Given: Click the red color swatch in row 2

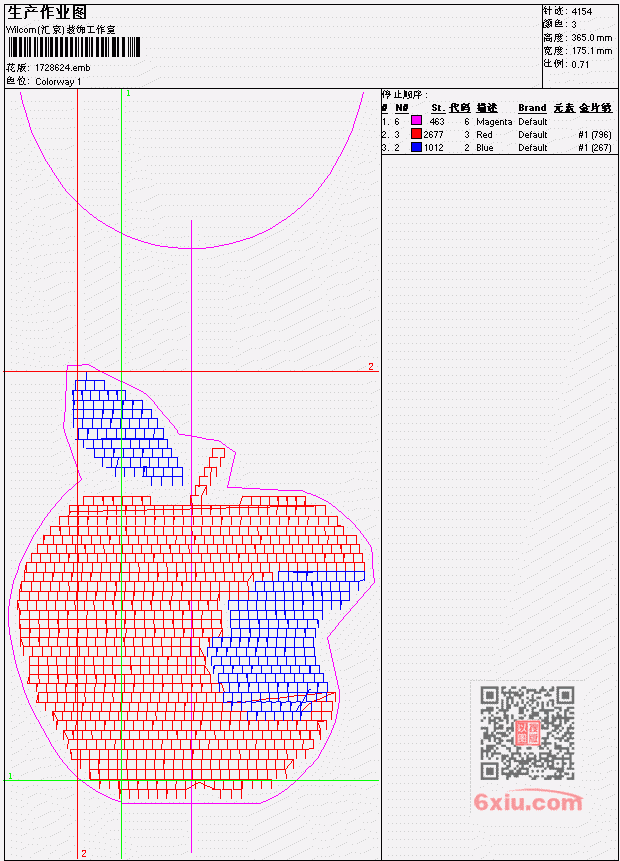Looking at the screenshot, I should [x=416, y=134].
